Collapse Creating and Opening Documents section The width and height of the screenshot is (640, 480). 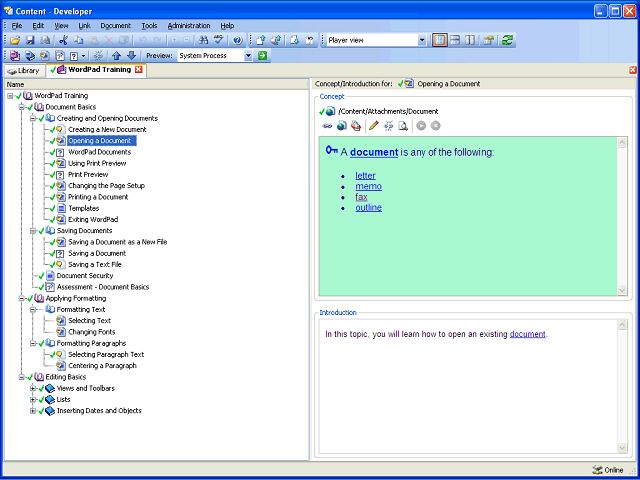point(33,118)
